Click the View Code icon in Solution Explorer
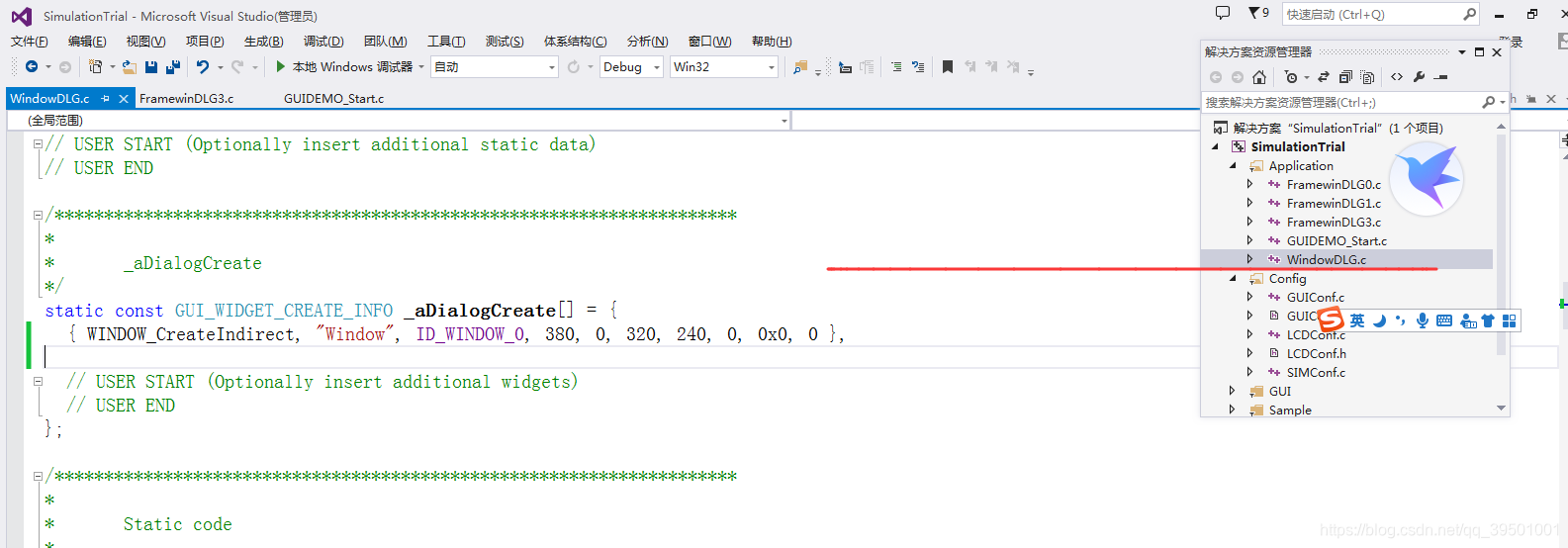1568x548 pixels. [x=1397, y=77]
